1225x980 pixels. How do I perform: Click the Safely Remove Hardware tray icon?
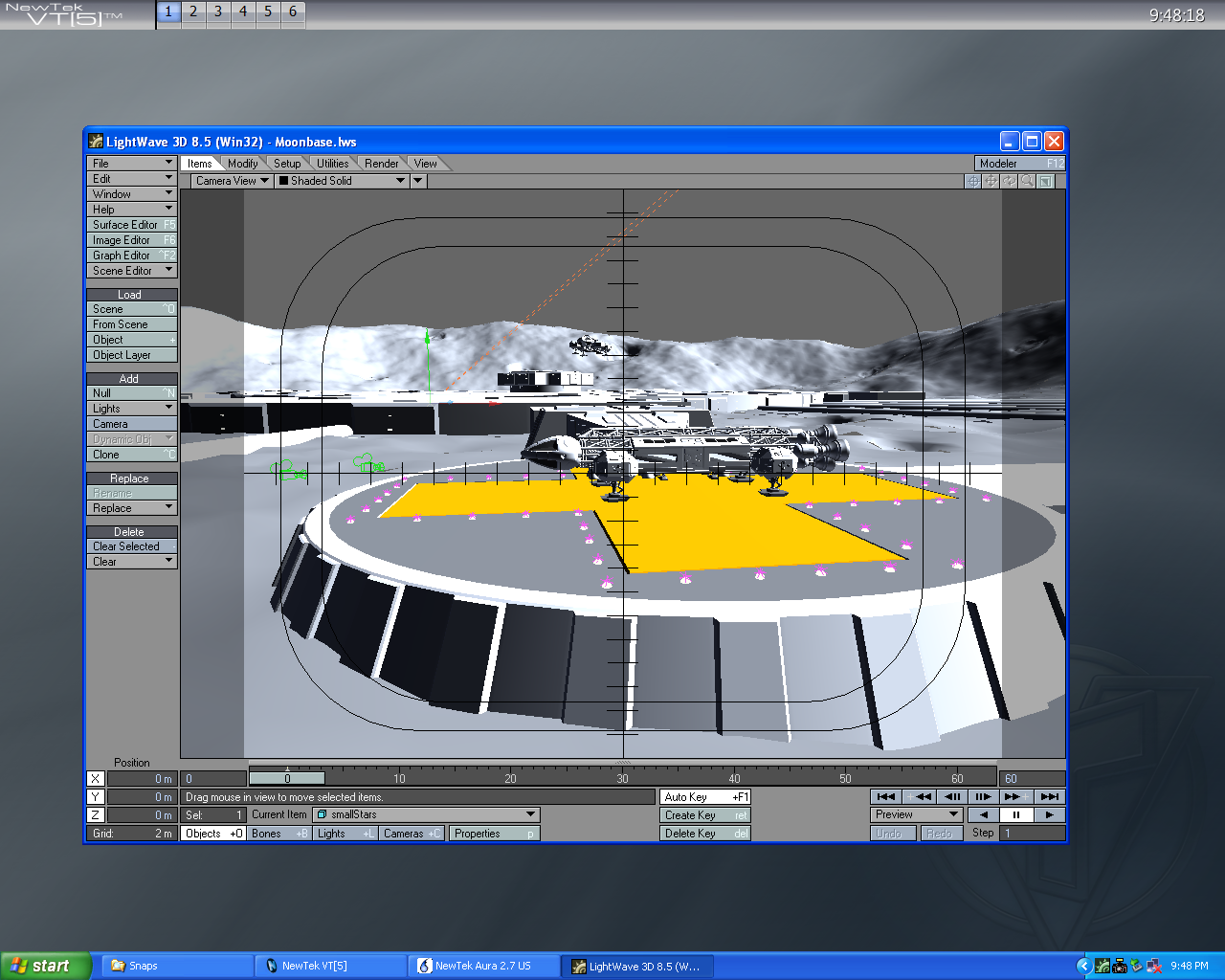pos(1137,966)
